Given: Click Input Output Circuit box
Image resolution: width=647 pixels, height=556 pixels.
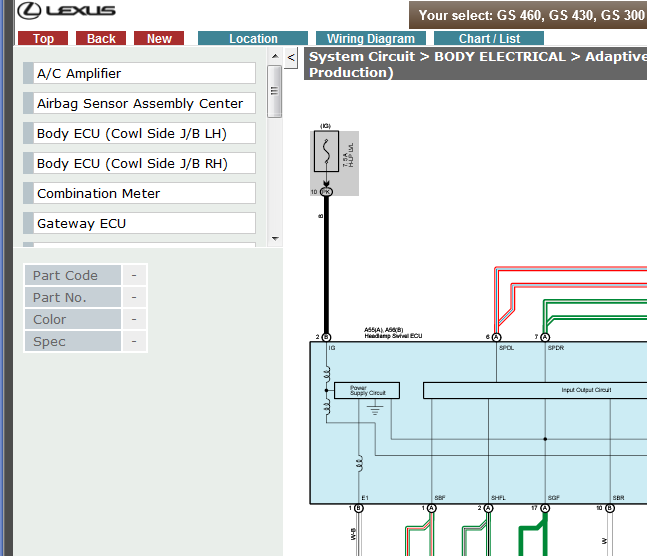Looking at the screenshot, I should [x=535, y=390].
